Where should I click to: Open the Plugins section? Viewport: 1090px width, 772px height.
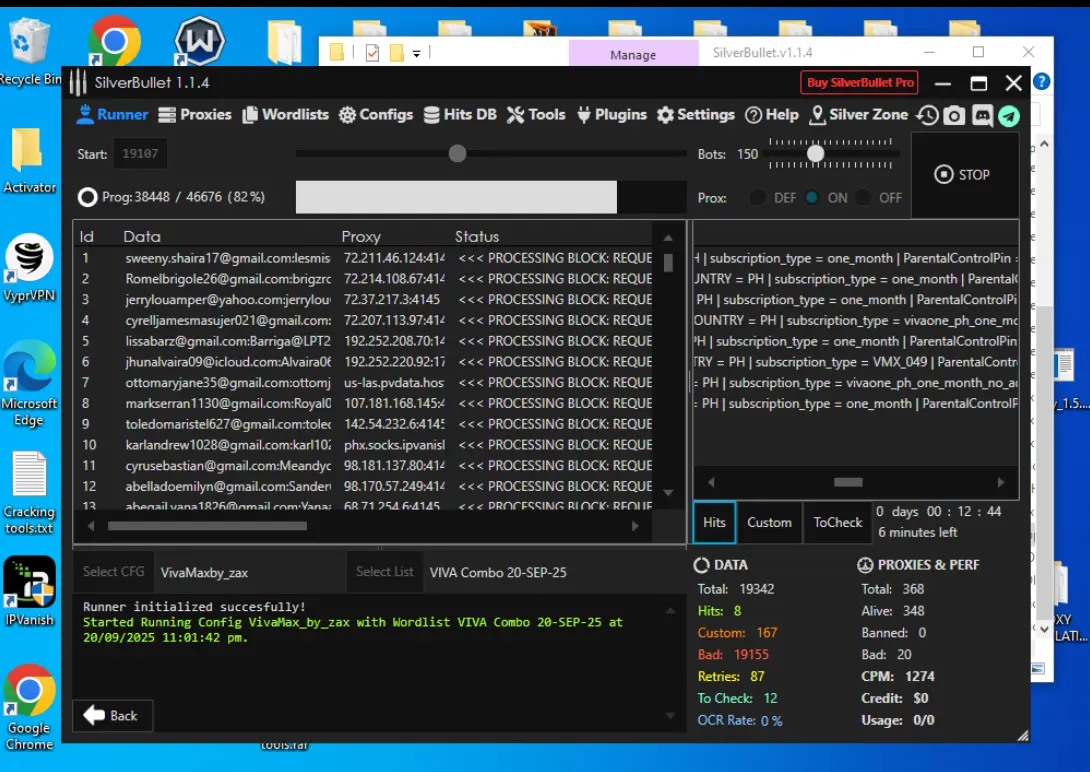[x=612, y=115]
